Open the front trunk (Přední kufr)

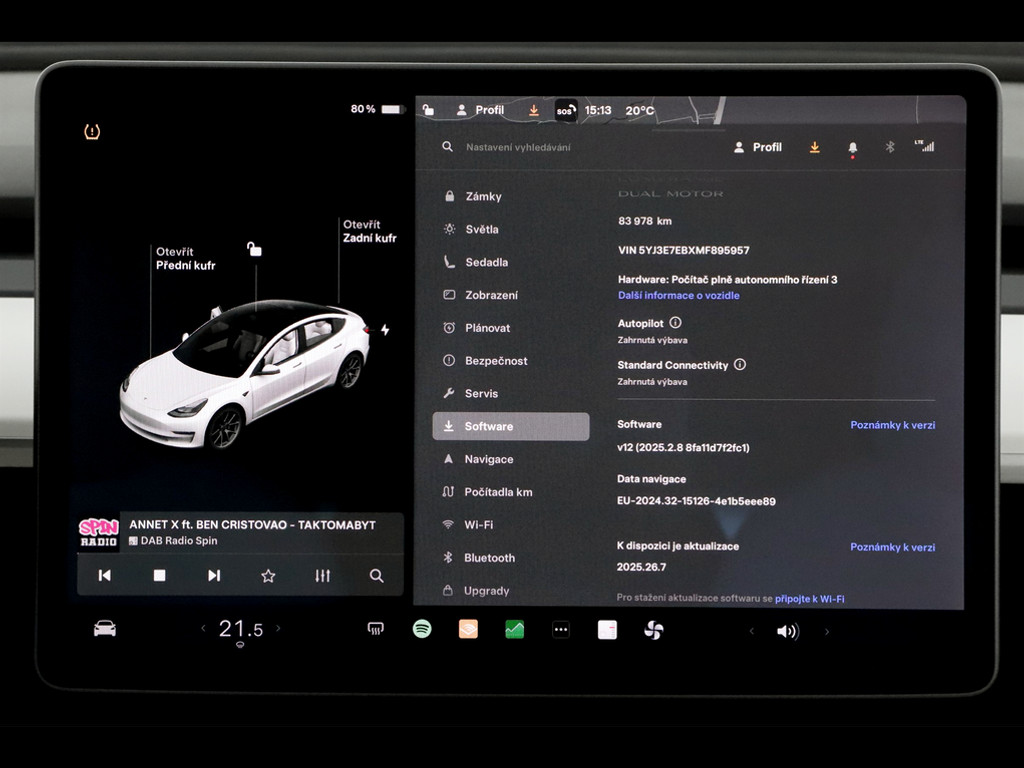coord(185,259)
